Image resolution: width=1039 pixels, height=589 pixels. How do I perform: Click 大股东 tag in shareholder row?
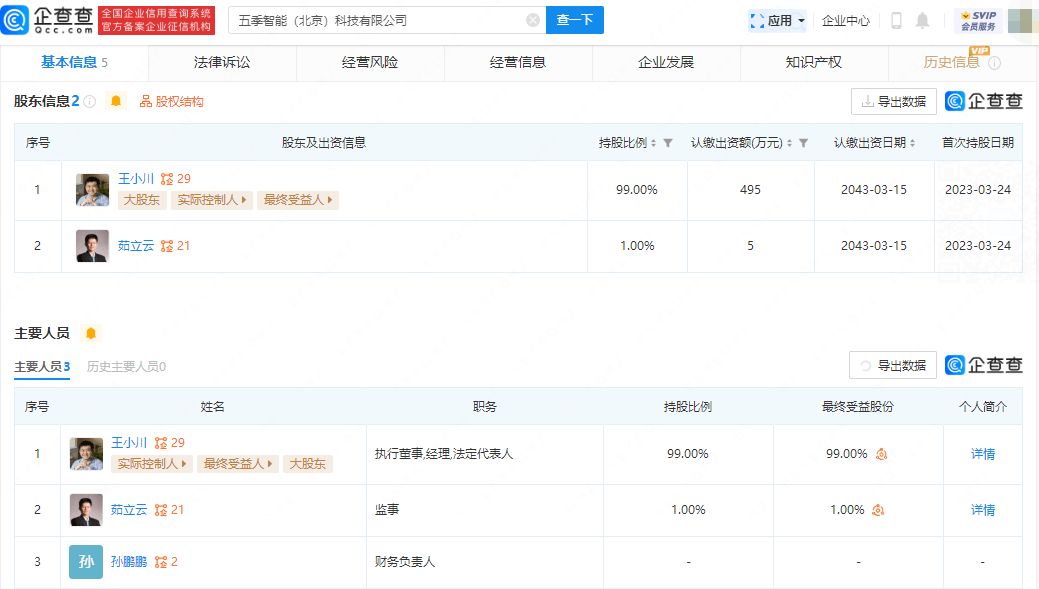click(x=142, y=200)
